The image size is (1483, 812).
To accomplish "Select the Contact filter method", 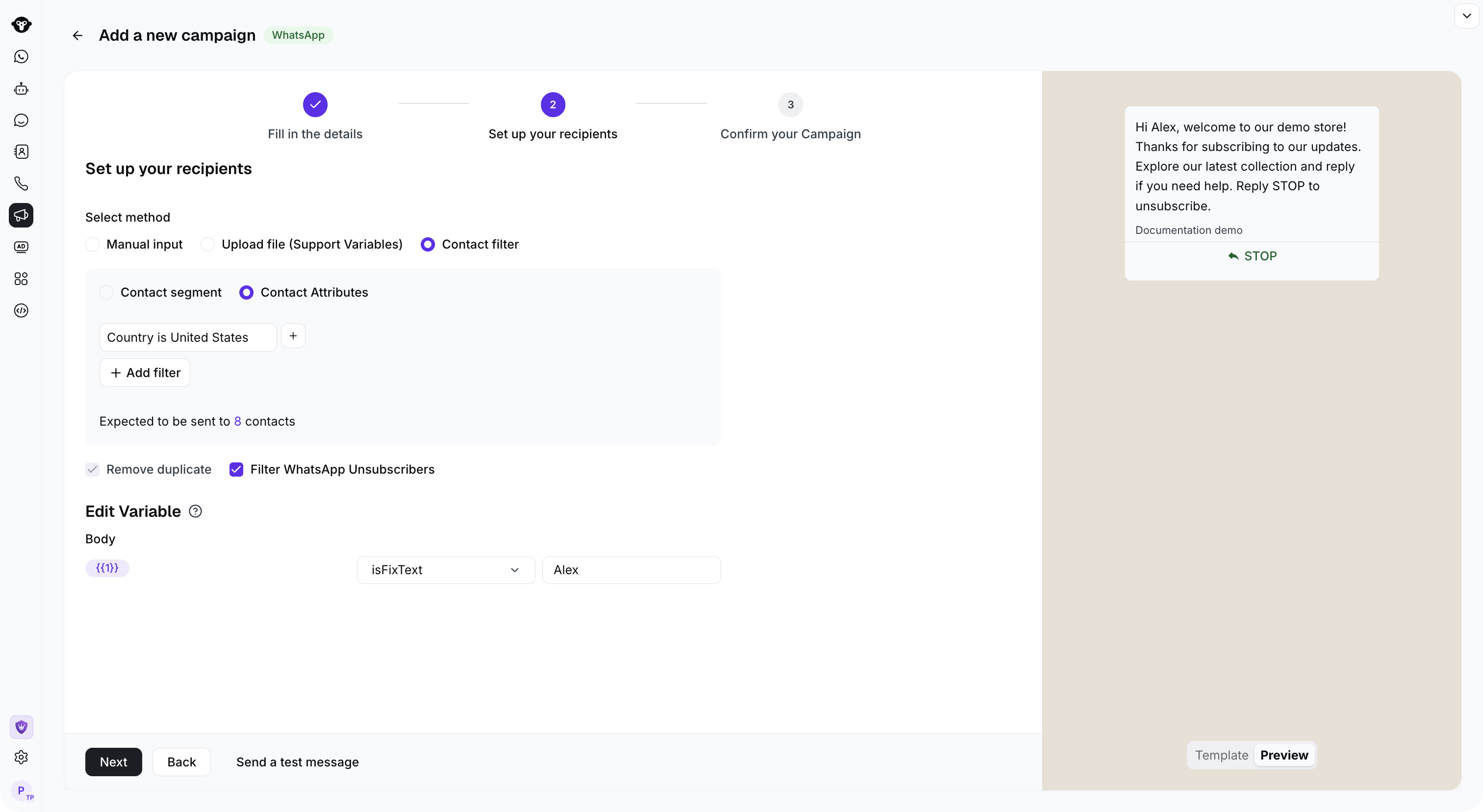I will [470, 245].
